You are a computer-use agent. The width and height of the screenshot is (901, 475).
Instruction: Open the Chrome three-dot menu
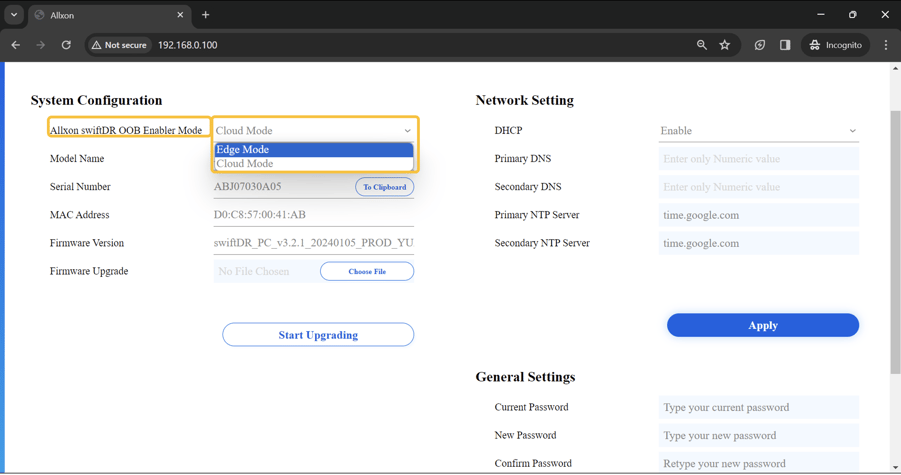[x=885, y=45]
